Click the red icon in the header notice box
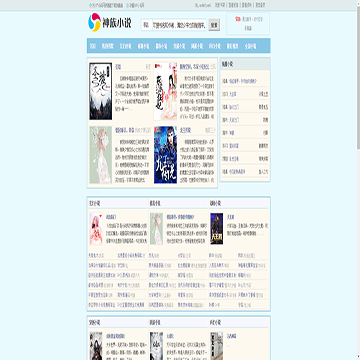 tap(237, 19)
